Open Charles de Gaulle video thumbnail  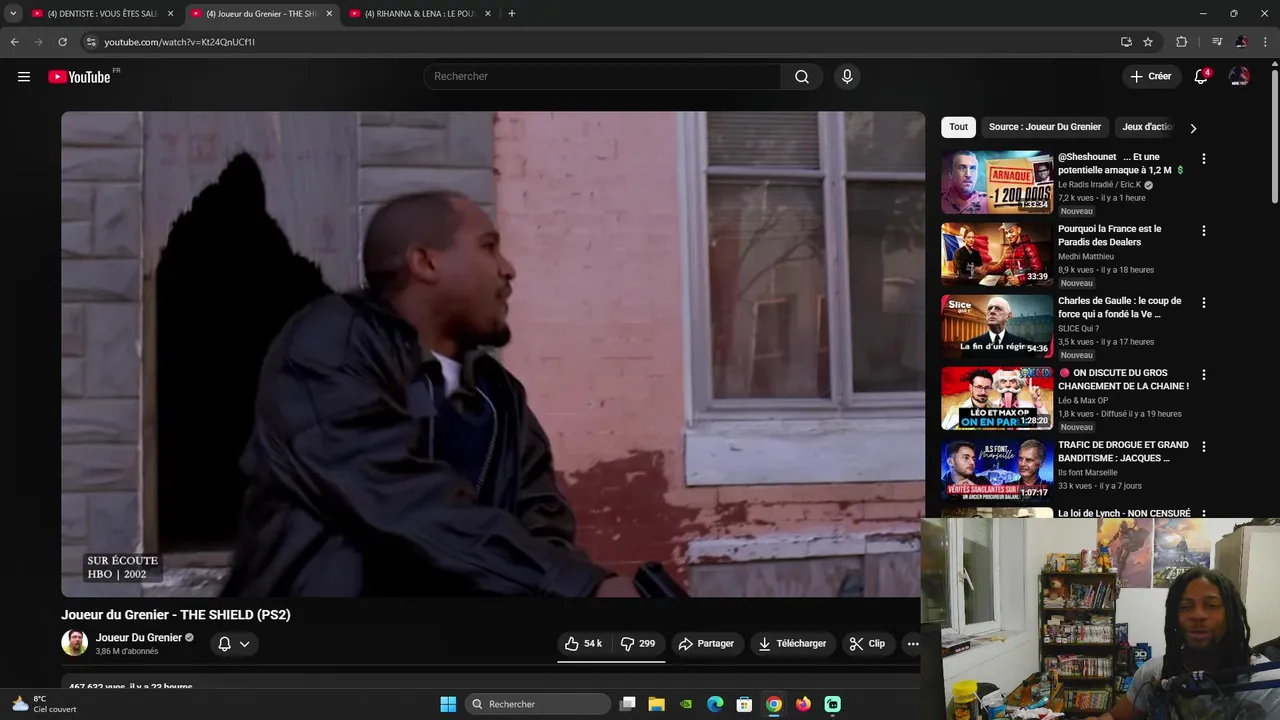coord(997,326)
